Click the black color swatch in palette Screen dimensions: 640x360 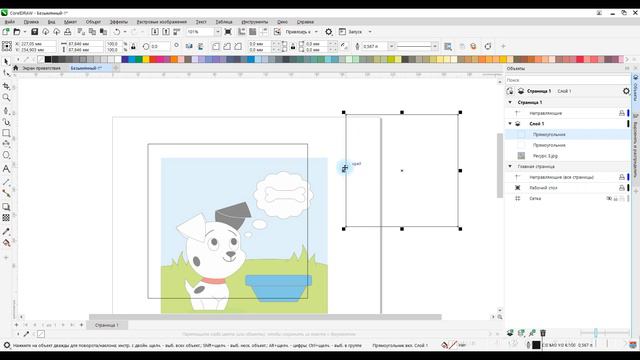click(x=48, y=59)
